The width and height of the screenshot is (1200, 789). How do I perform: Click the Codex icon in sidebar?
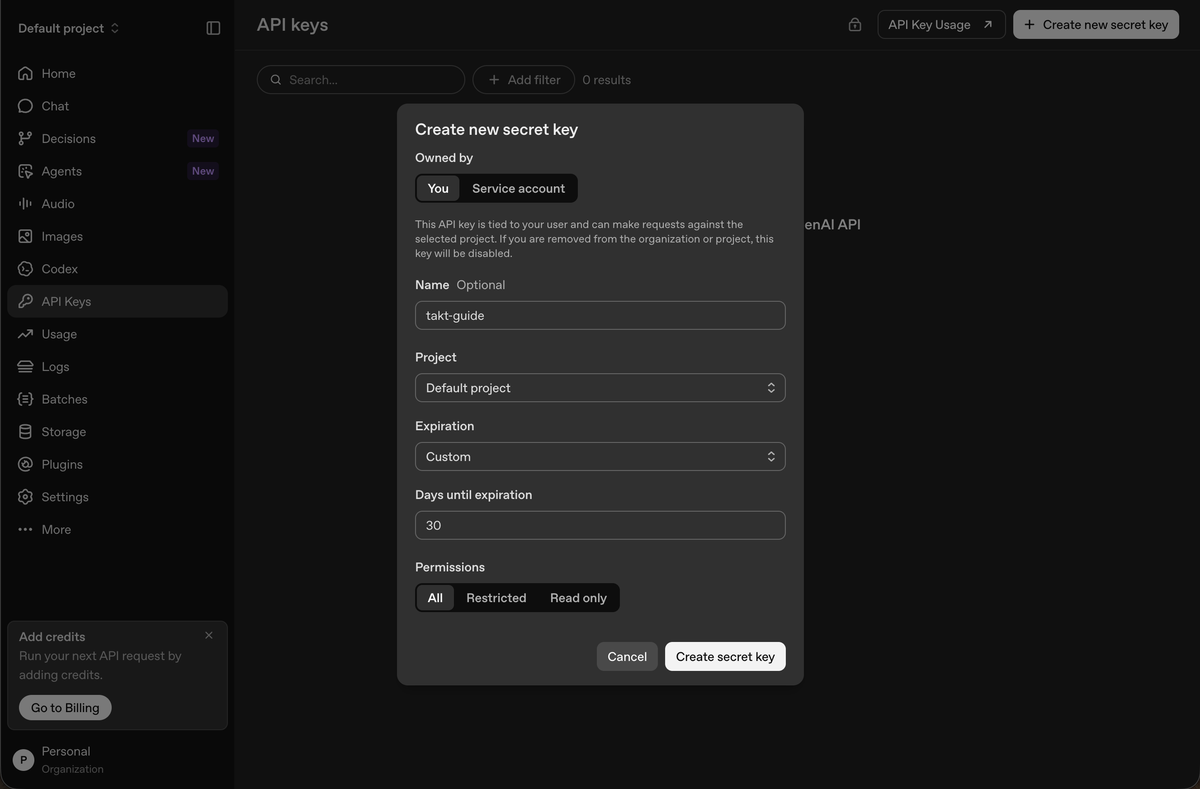coord(25,269)
